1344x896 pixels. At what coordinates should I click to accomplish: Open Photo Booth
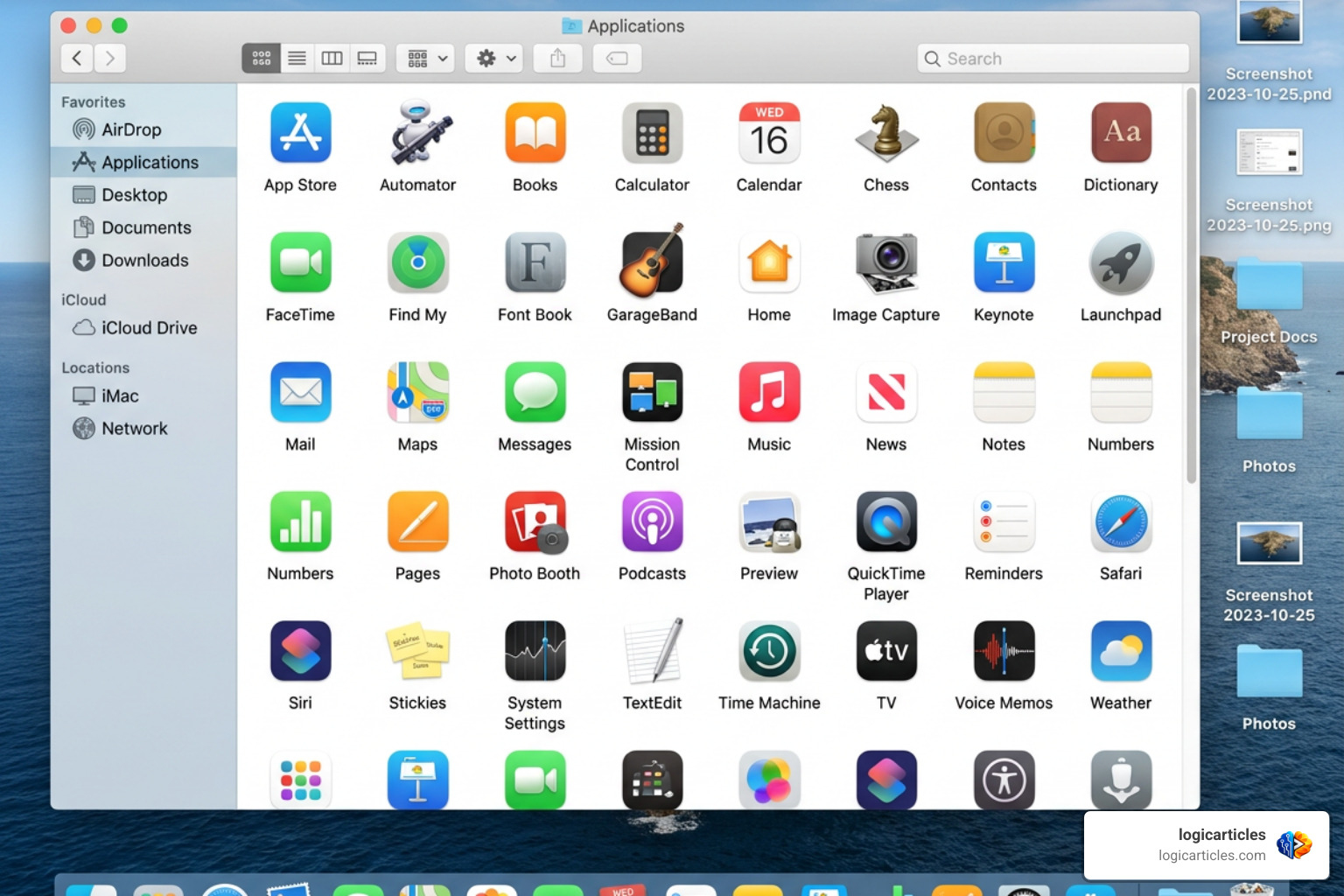click(x=535, y=521)
